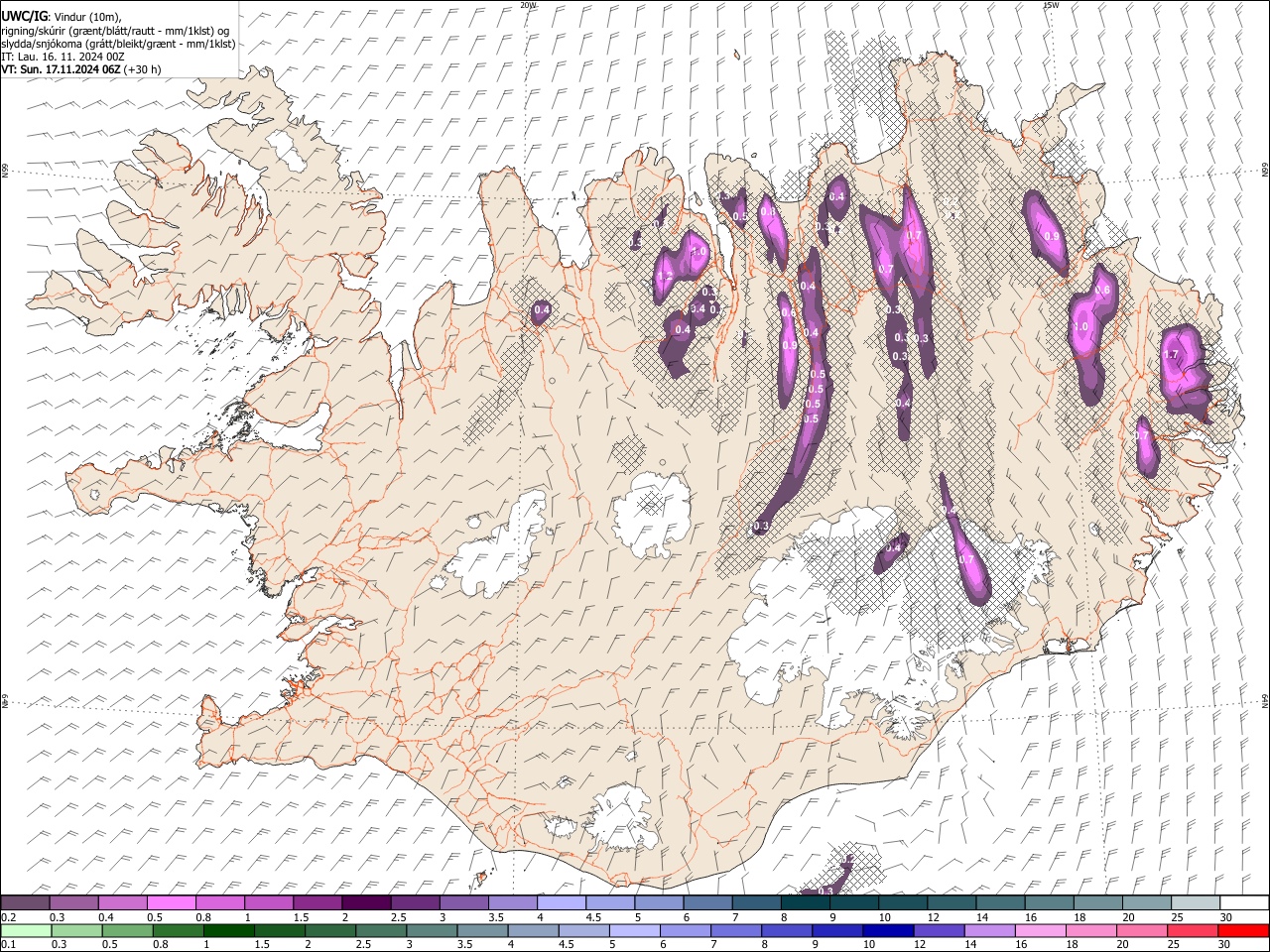This screenshot has height=952, width=1270.
Task: Pick the darkest green swatch at 1 in lower legend
Action: click(x=228, y=930)
